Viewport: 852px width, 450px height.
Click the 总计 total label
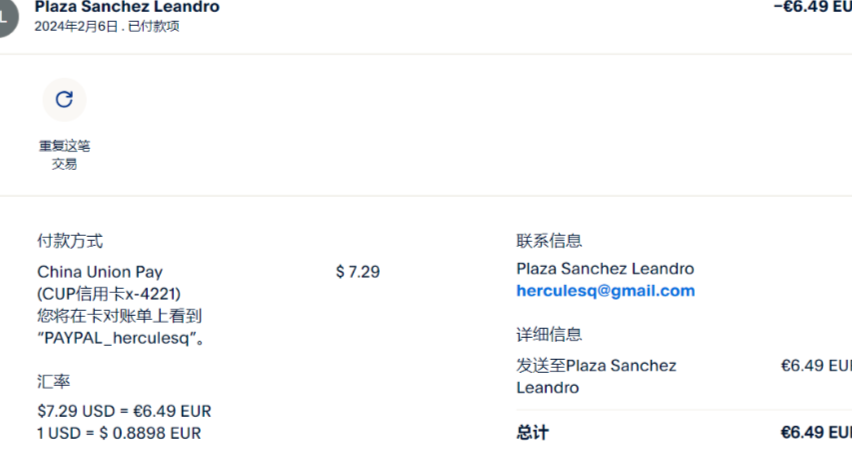click(x=532, y=433)
